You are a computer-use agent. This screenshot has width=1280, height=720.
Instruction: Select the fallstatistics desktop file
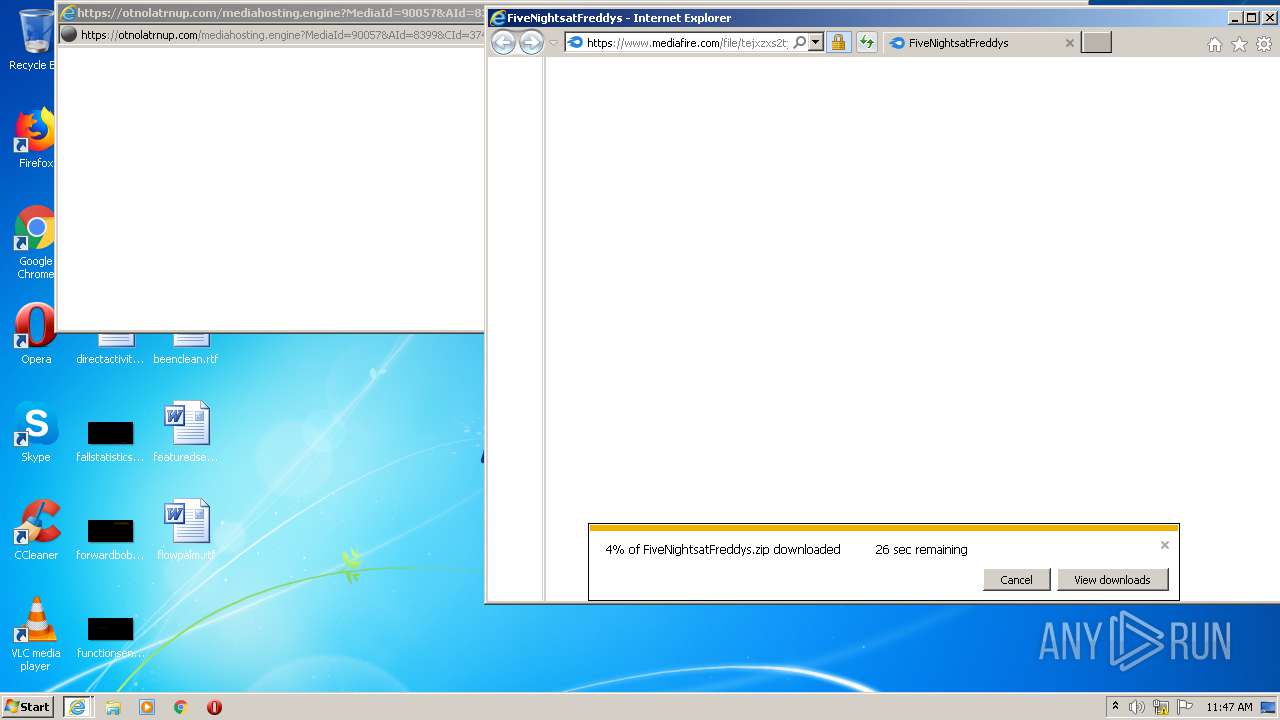tap(110, 440)
